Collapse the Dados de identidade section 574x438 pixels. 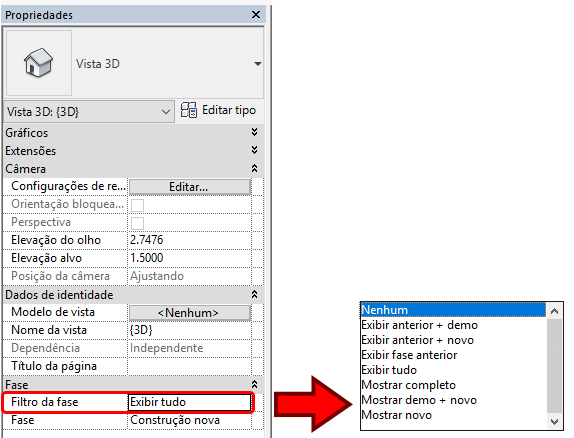(x=254, y=294)
